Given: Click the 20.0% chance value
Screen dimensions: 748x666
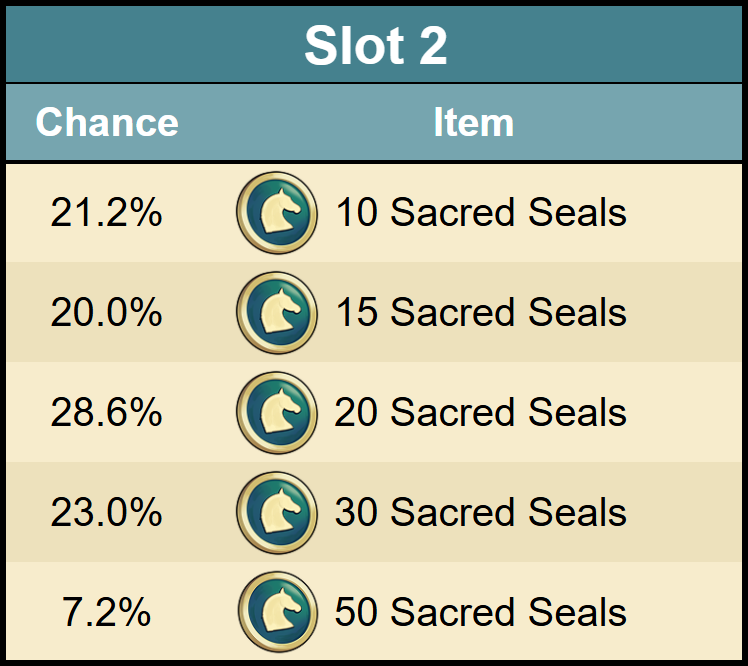Looking at the screenshot, I should tap(106, 312).
